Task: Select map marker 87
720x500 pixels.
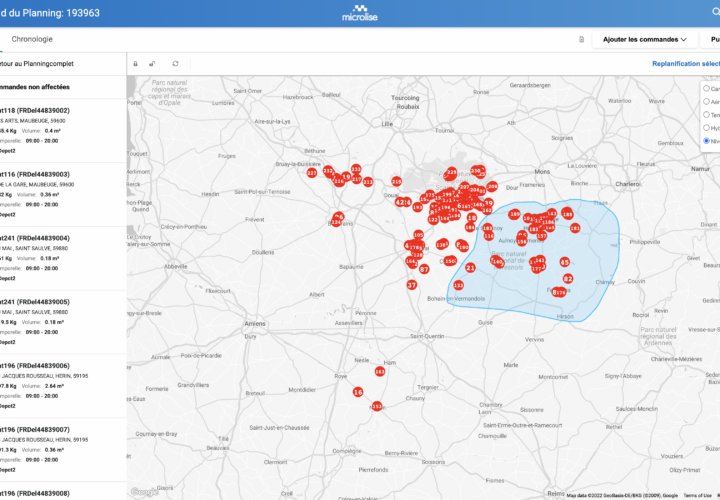Action: coord(424,270)
